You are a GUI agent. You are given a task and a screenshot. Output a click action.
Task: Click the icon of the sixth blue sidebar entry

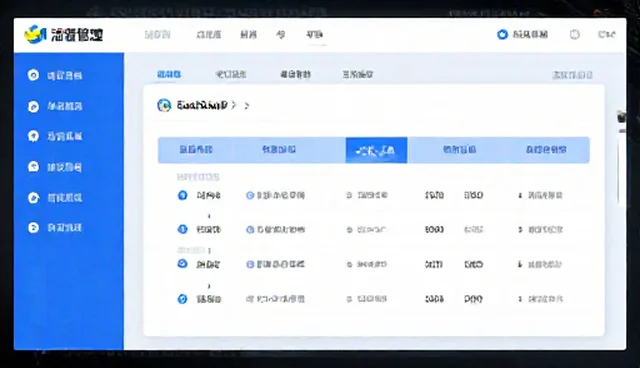click(33, 228)
